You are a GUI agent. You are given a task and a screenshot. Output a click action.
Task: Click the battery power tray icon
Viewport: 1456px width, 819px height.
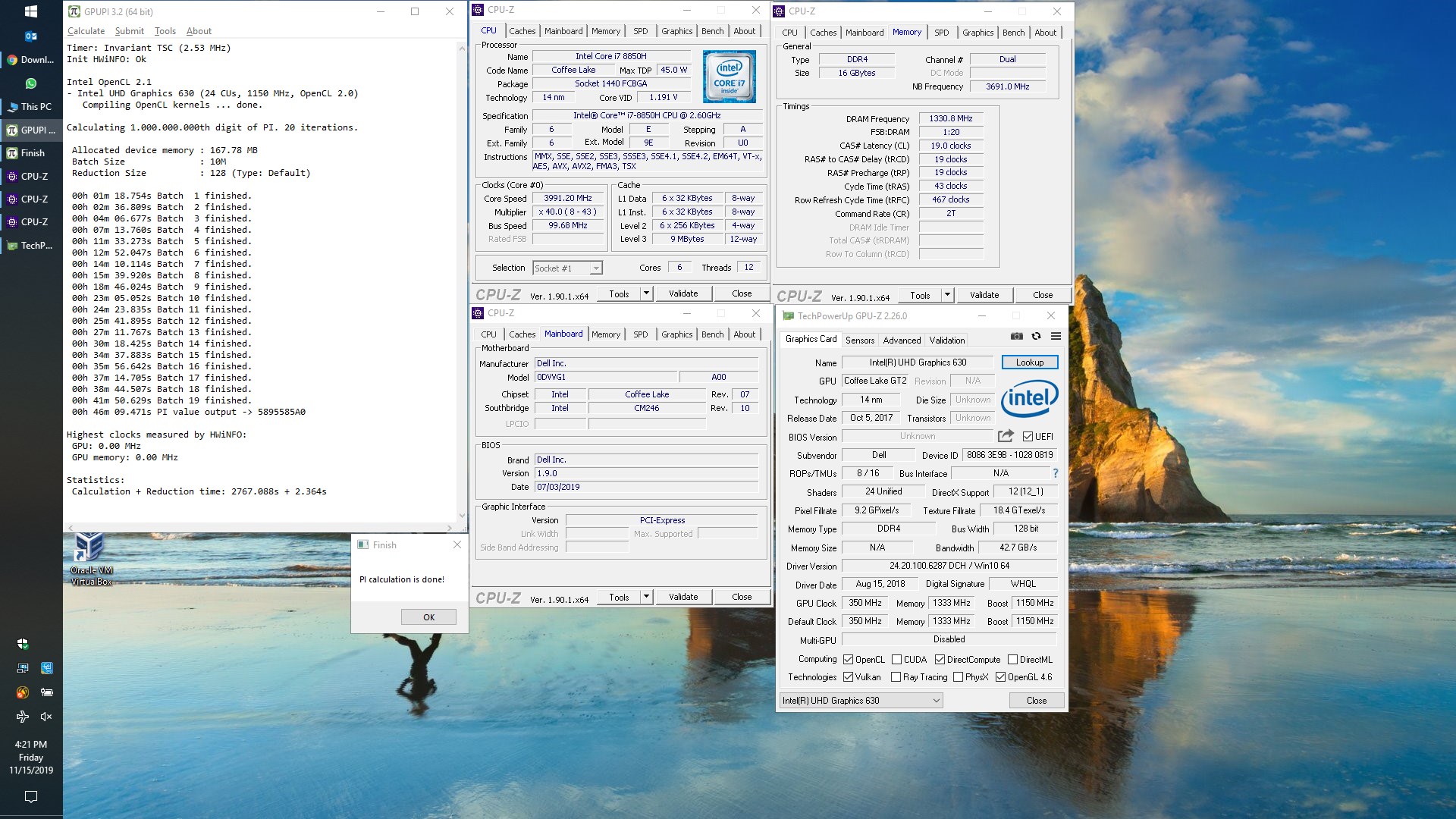pos(47,692)
